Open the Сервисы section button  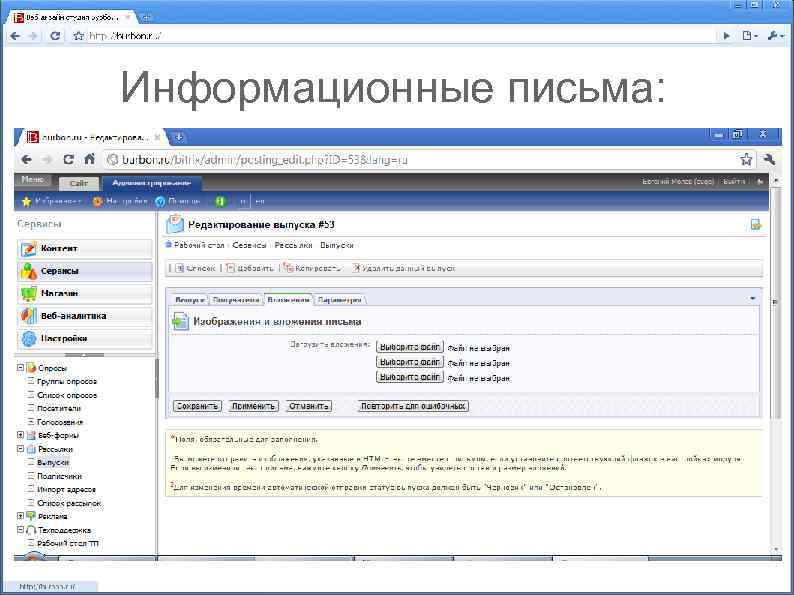pyautogui.click(x=85, y=271)
